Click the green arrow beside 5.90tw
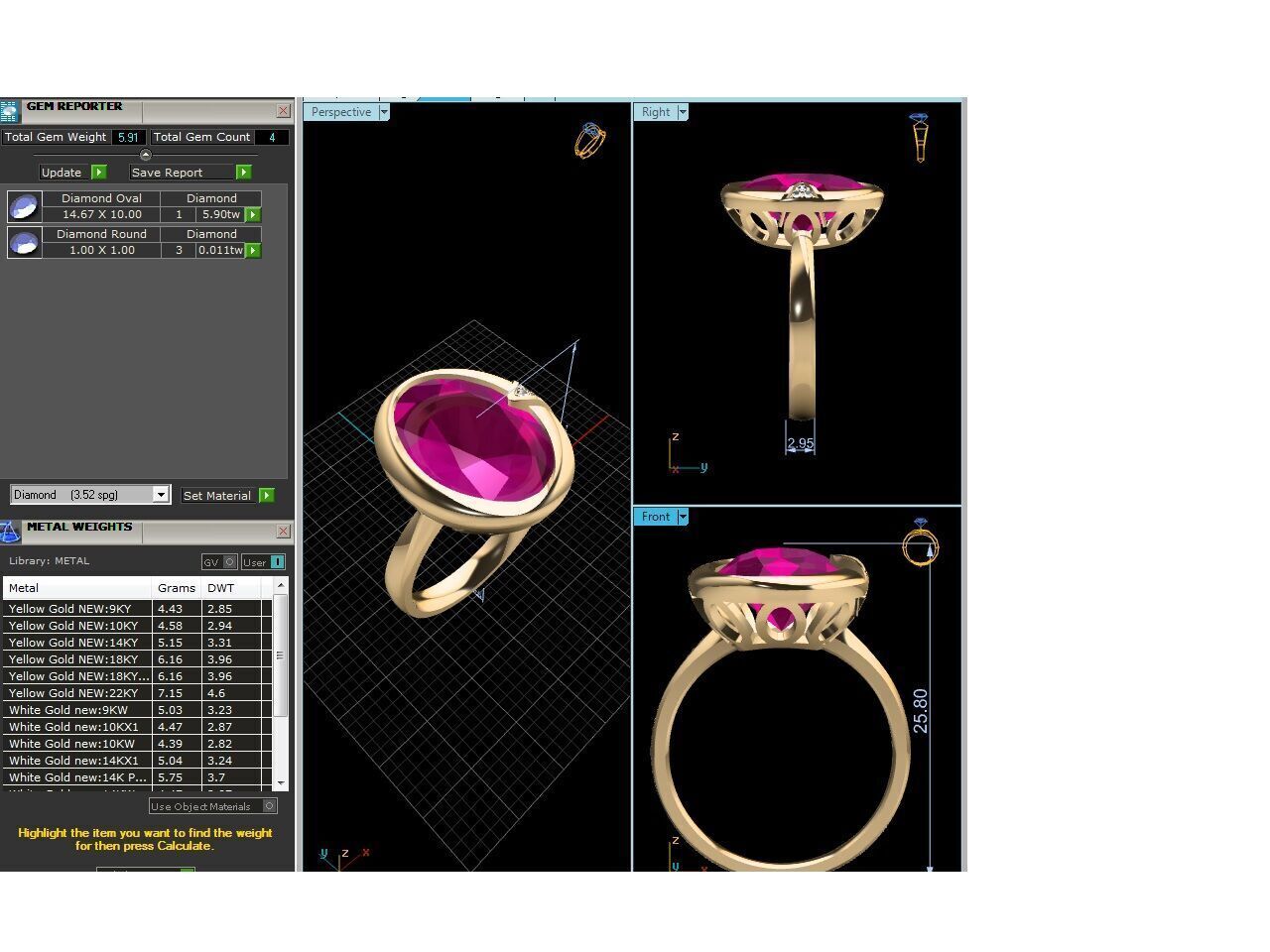 (x=253, y=214)
